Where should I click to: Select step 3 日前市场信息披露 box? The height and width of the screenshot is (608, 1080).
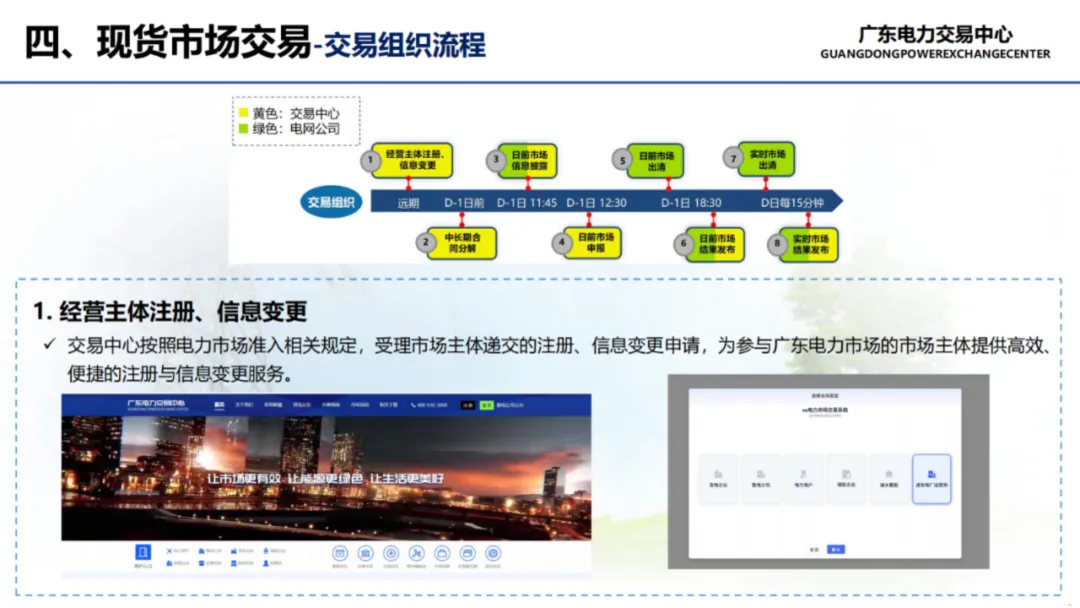point(528,160)
